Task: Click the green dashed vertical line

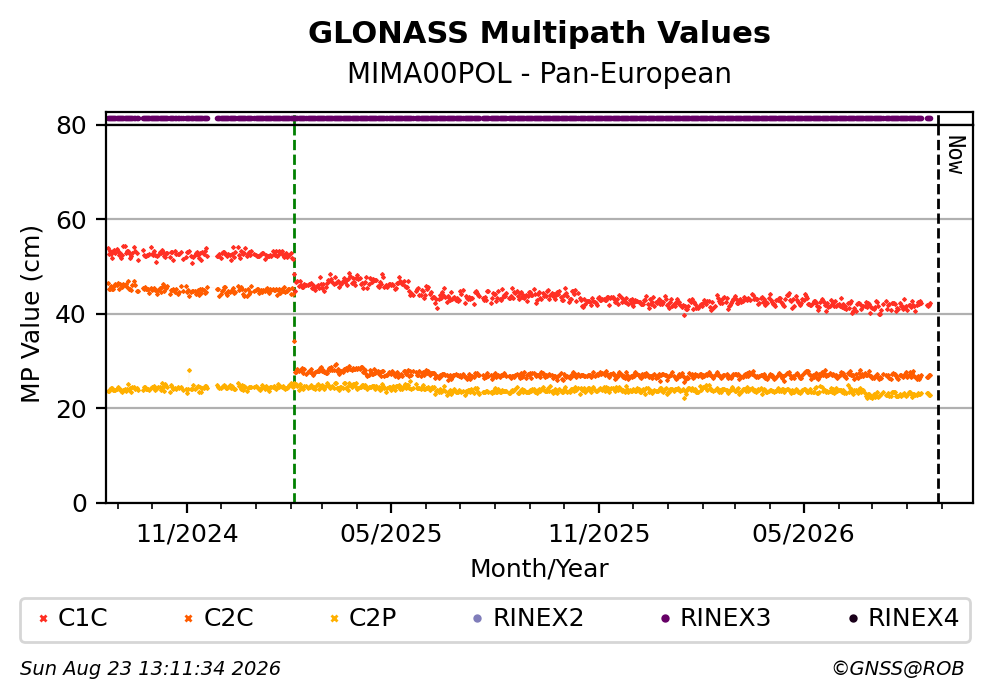Action: click(x=294, y=310)
